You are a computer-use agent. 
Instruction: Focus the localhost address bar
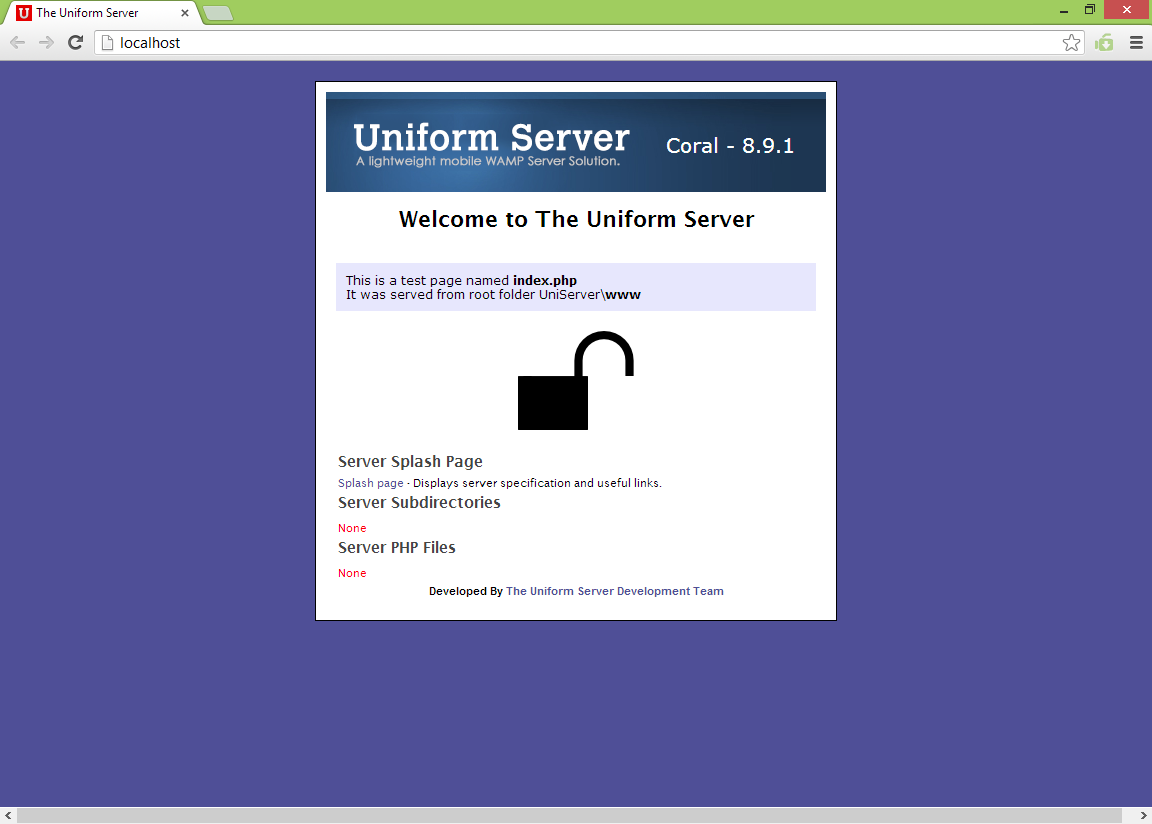[x=588, y=43]
